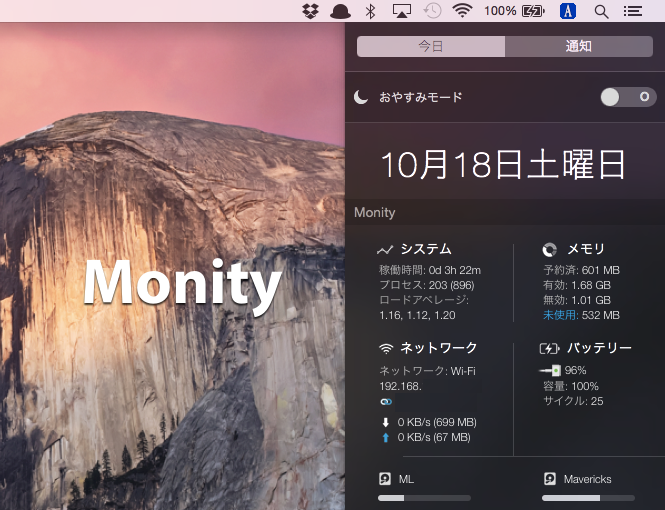
Task: Click the crescent moon icon
Action: [x=361, y=98]
